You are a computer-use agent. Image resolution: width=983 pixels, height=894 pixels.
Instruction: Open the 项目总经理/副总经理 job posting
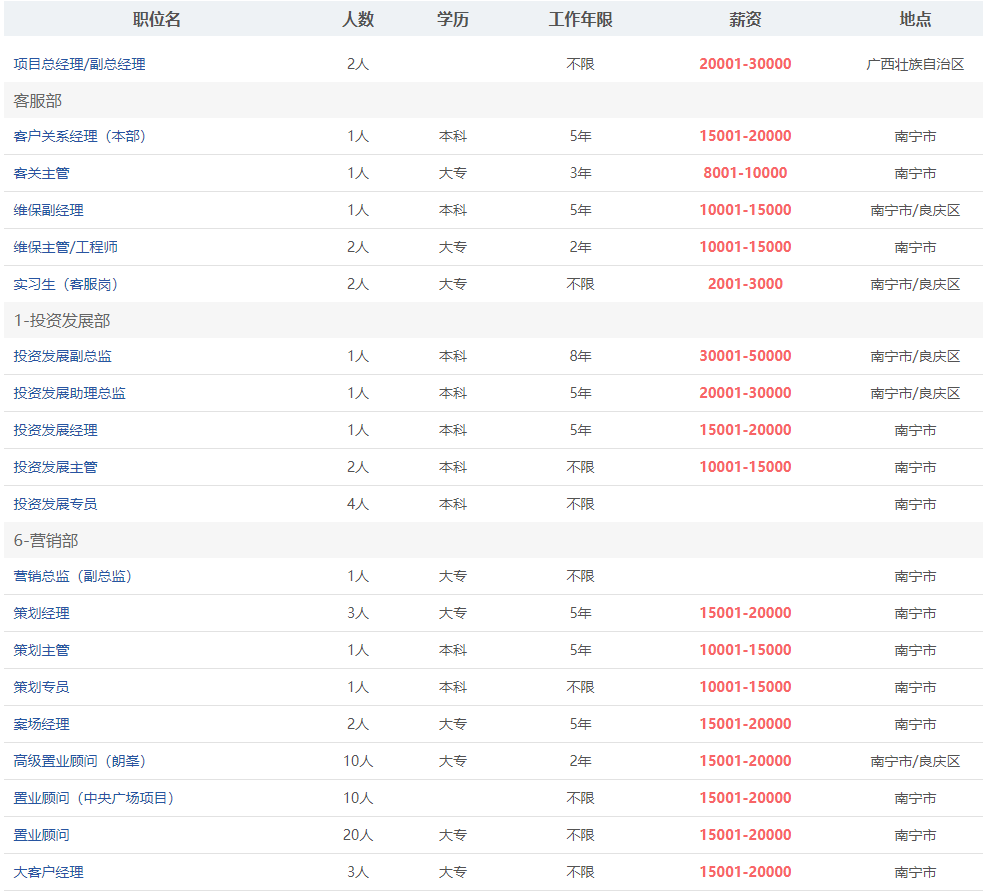click(x=79, y=64)
